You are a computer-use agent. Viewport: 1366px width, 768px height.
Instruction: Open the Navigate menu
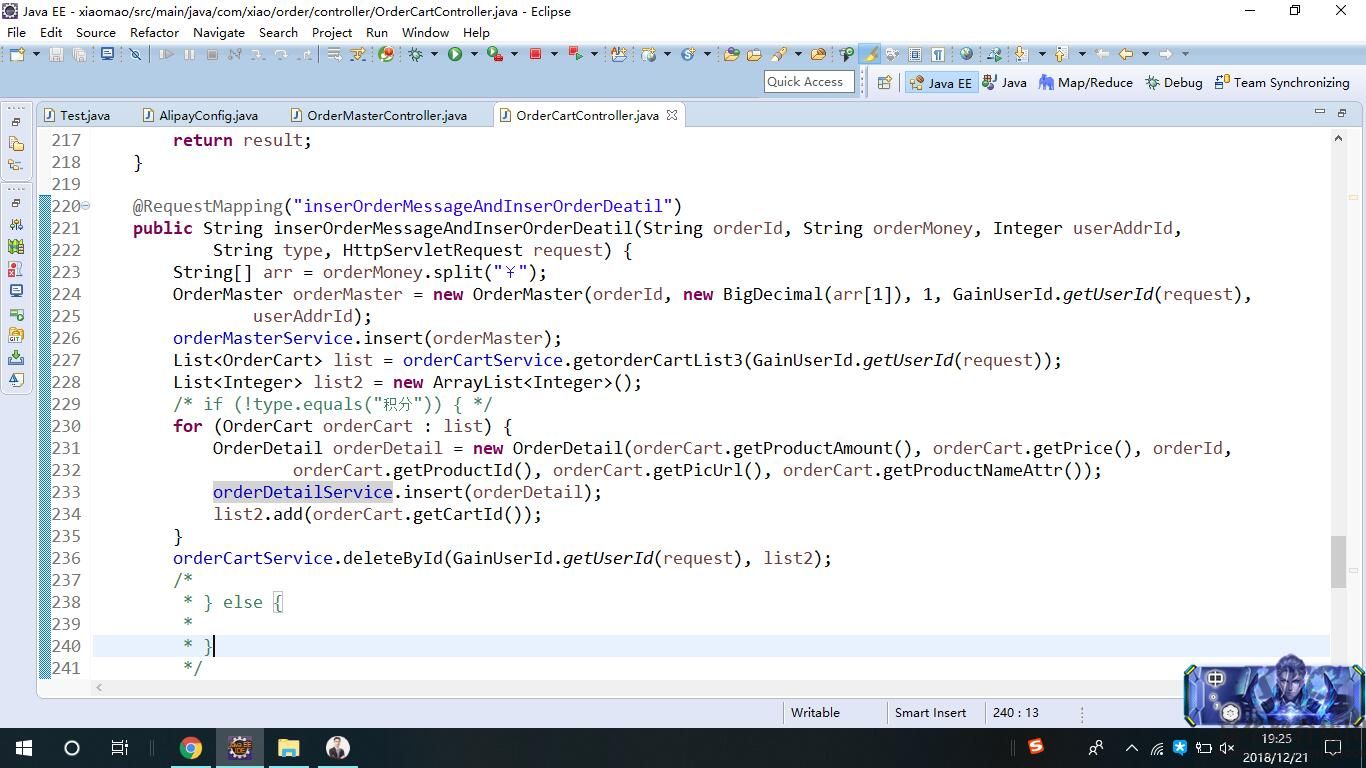219,32
